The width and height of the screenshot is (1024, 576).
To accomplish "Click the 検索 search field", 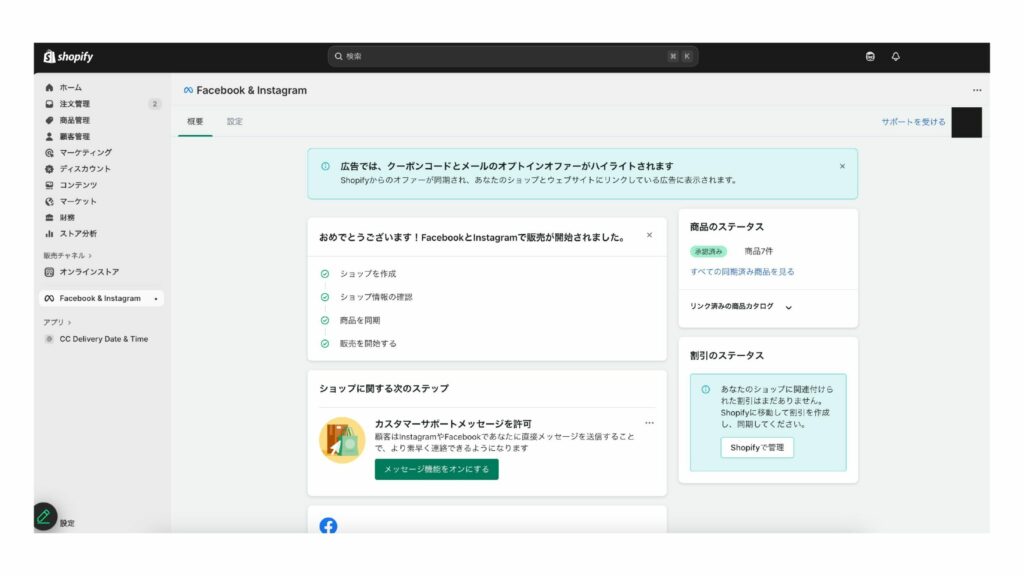I will [513, 56].
